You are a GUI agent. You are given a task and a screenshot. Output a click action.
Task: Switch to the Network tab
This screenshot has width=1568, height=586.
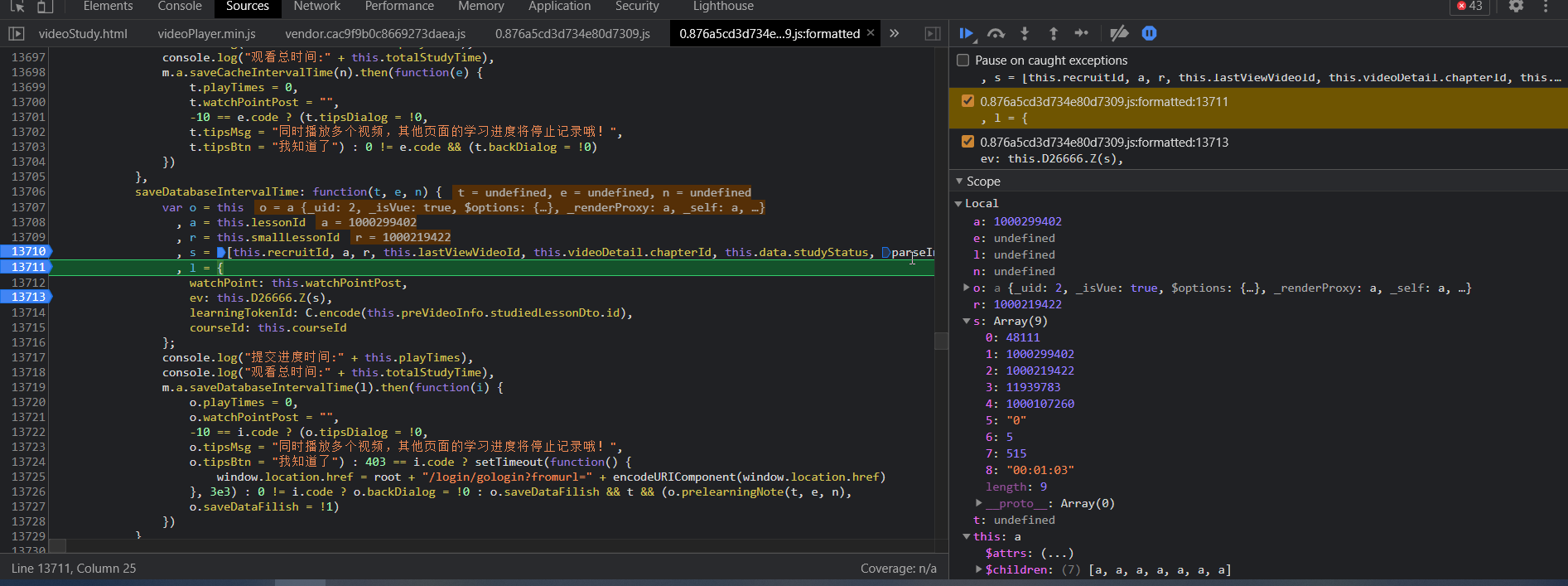tap(316, 7)
